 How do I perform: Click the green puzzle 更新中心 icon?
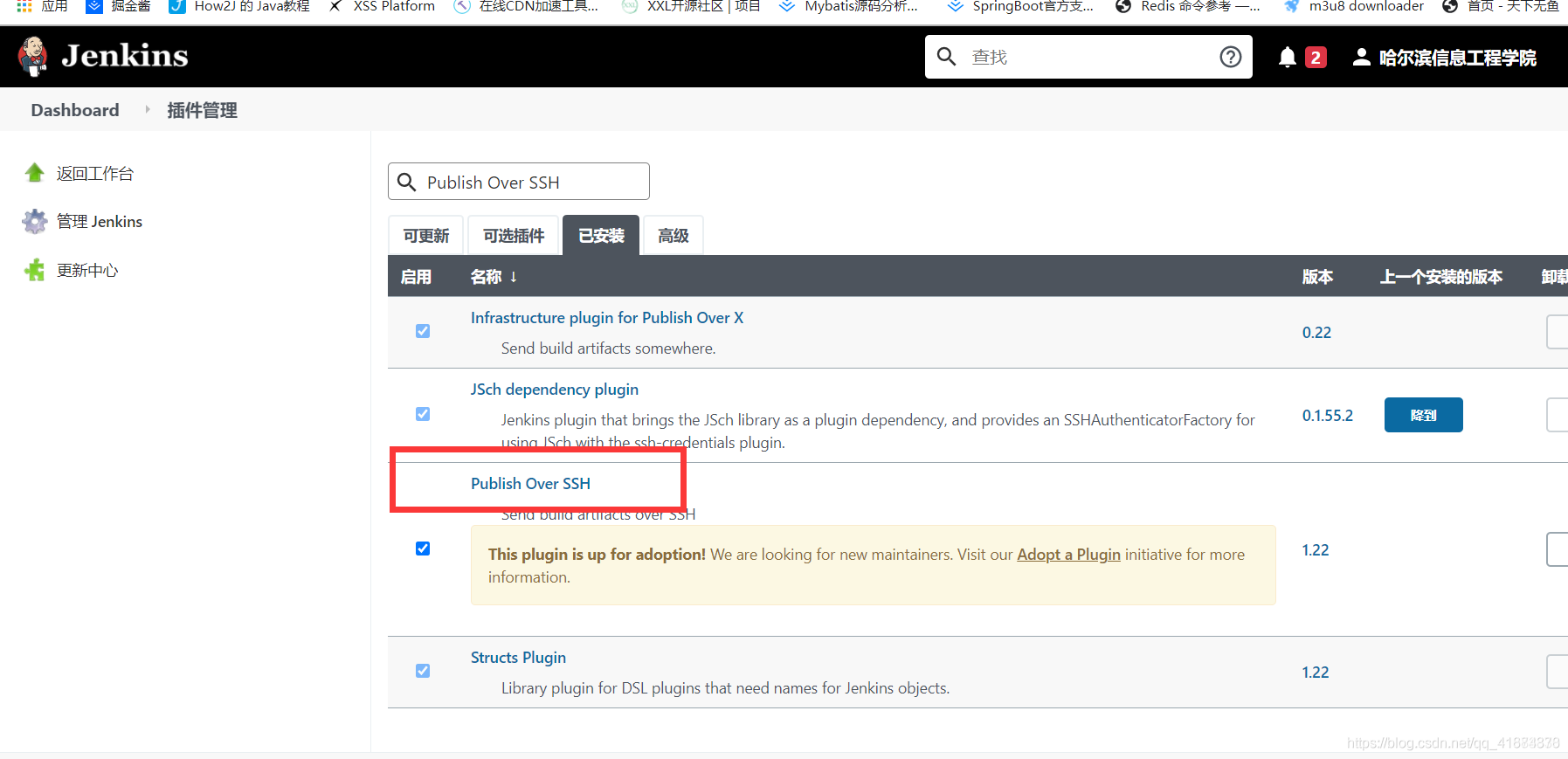(35, 270)
